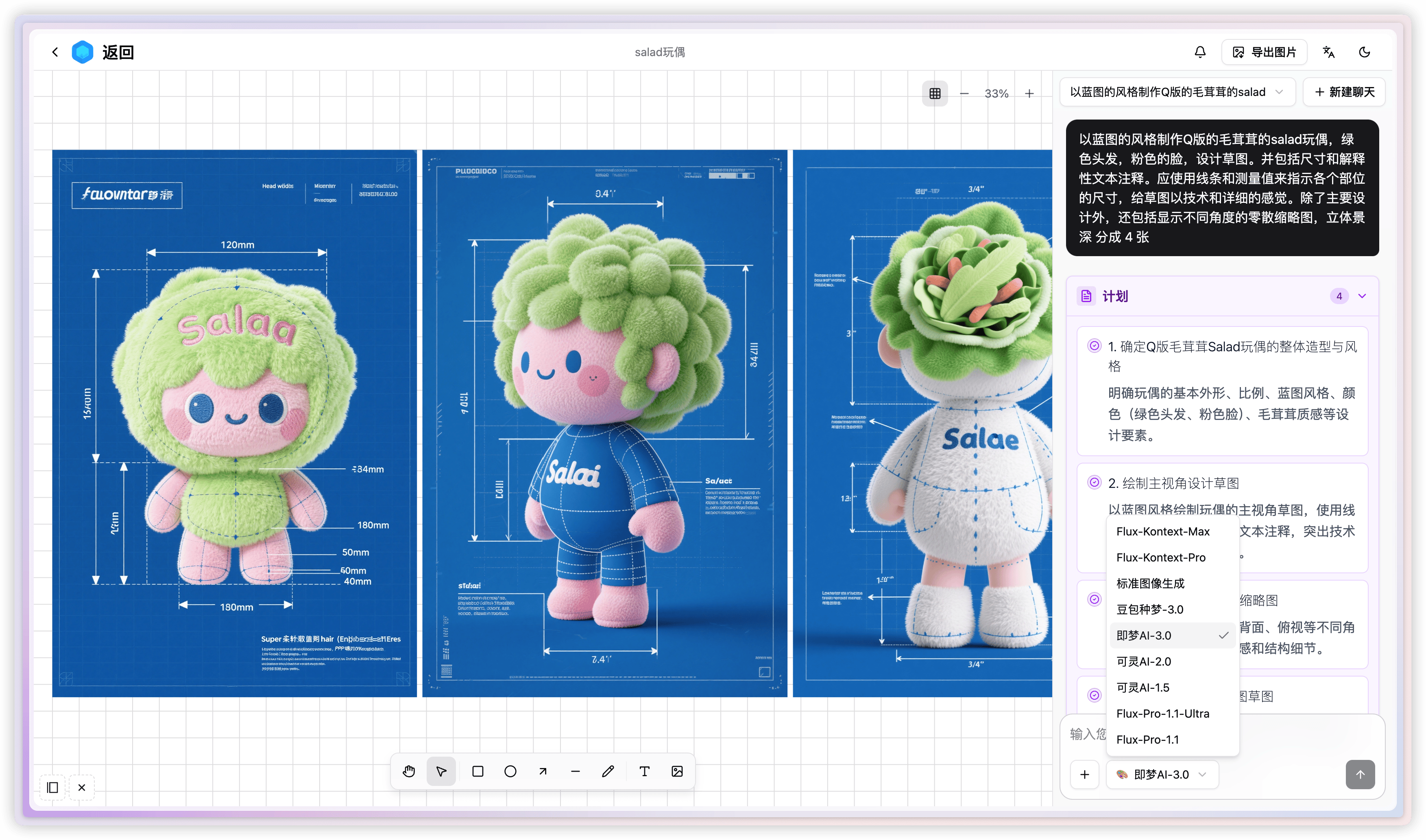Click the X button at bottom left

point(81,788)
